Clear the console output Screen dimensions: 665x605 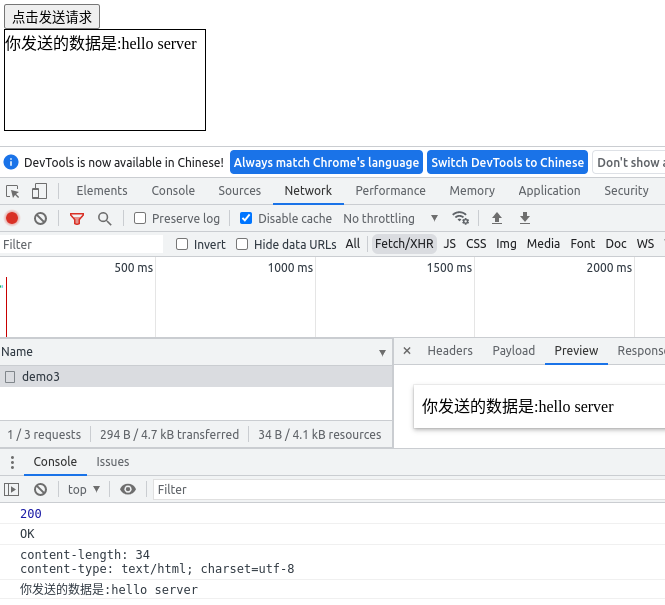coord(40,490)
